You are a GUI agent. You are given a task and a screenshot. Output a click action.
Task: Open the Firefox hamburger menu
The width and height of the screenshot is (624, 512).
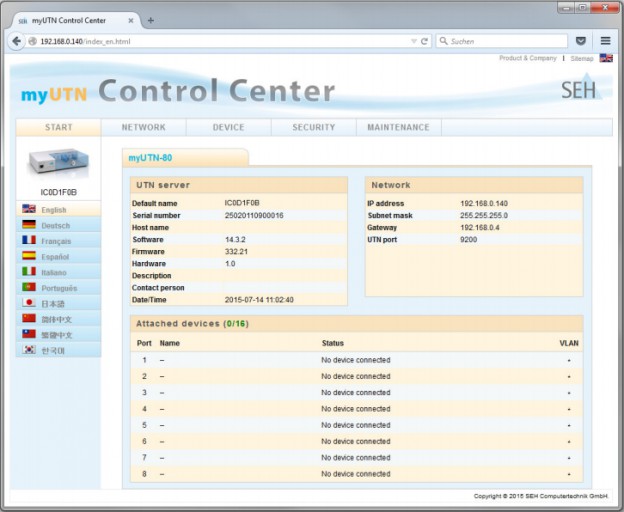pos(605,42)
